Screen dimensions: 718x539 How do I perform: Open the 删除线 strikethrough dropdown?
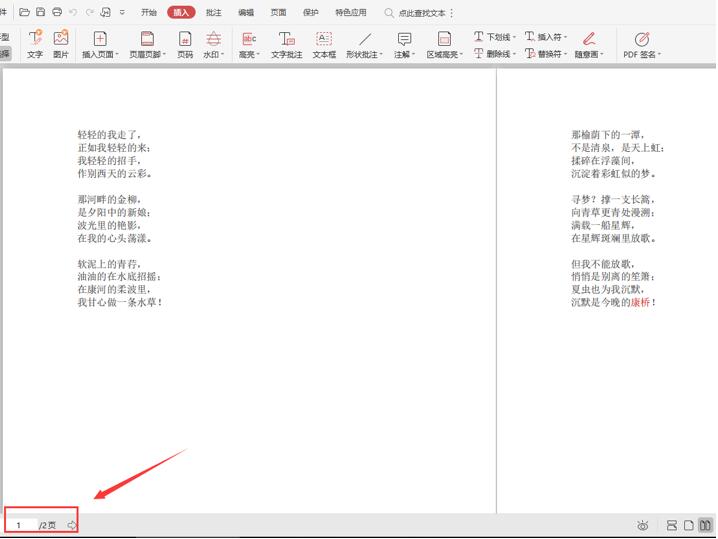495,54
